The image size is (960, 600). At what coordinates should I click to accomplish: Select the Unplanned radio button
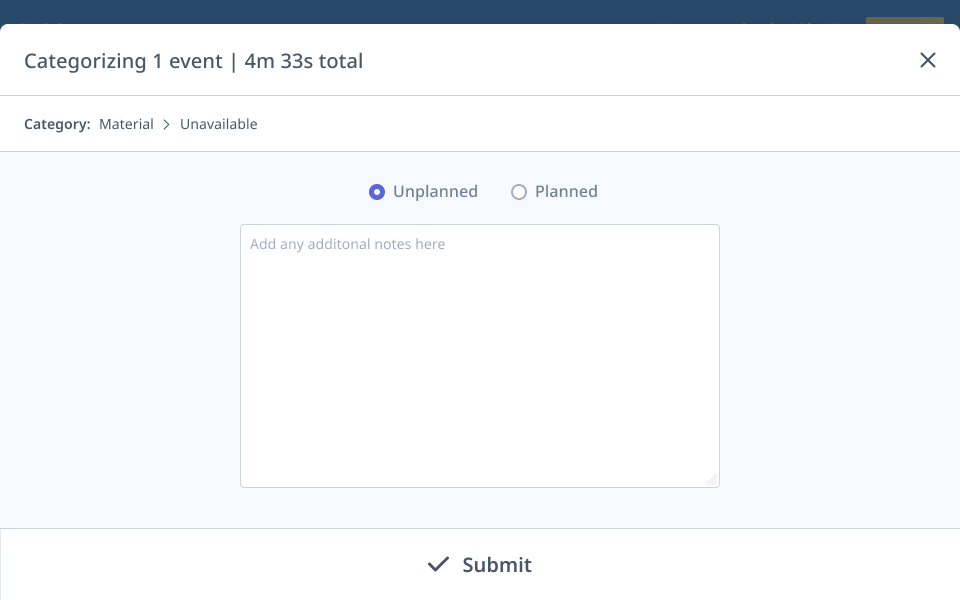point(377,192)
